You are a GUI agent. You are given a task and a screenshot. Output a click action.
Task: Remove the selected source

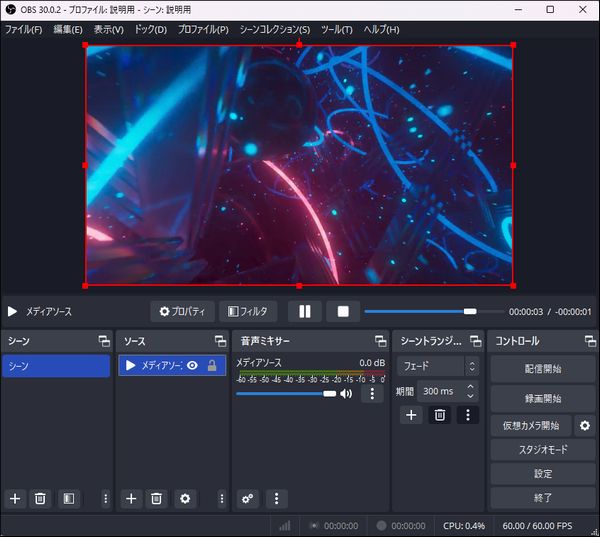coord(156,499)
